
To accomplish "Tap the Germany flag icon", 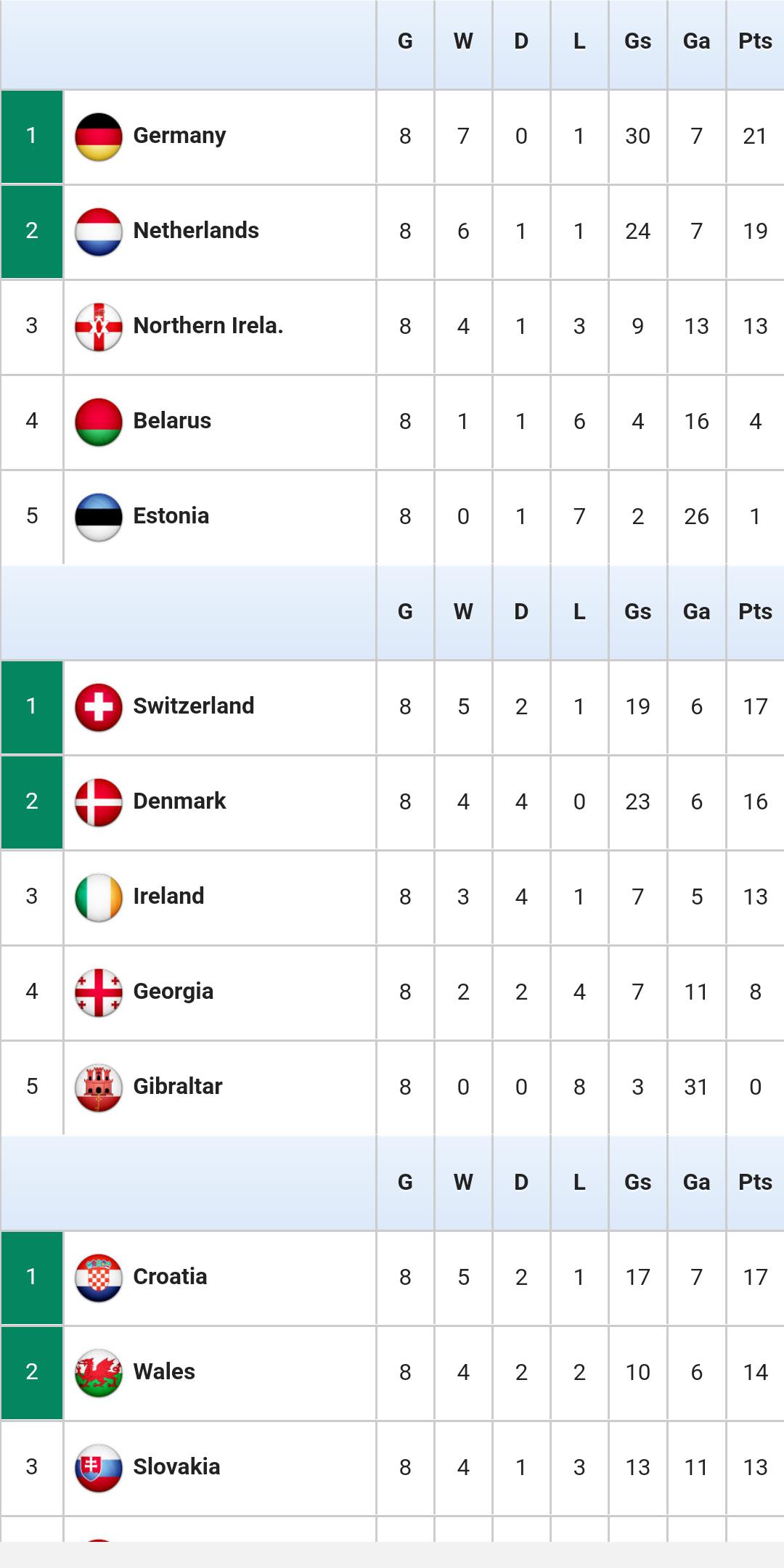I will pyautogui.click(x=98, y=136).
